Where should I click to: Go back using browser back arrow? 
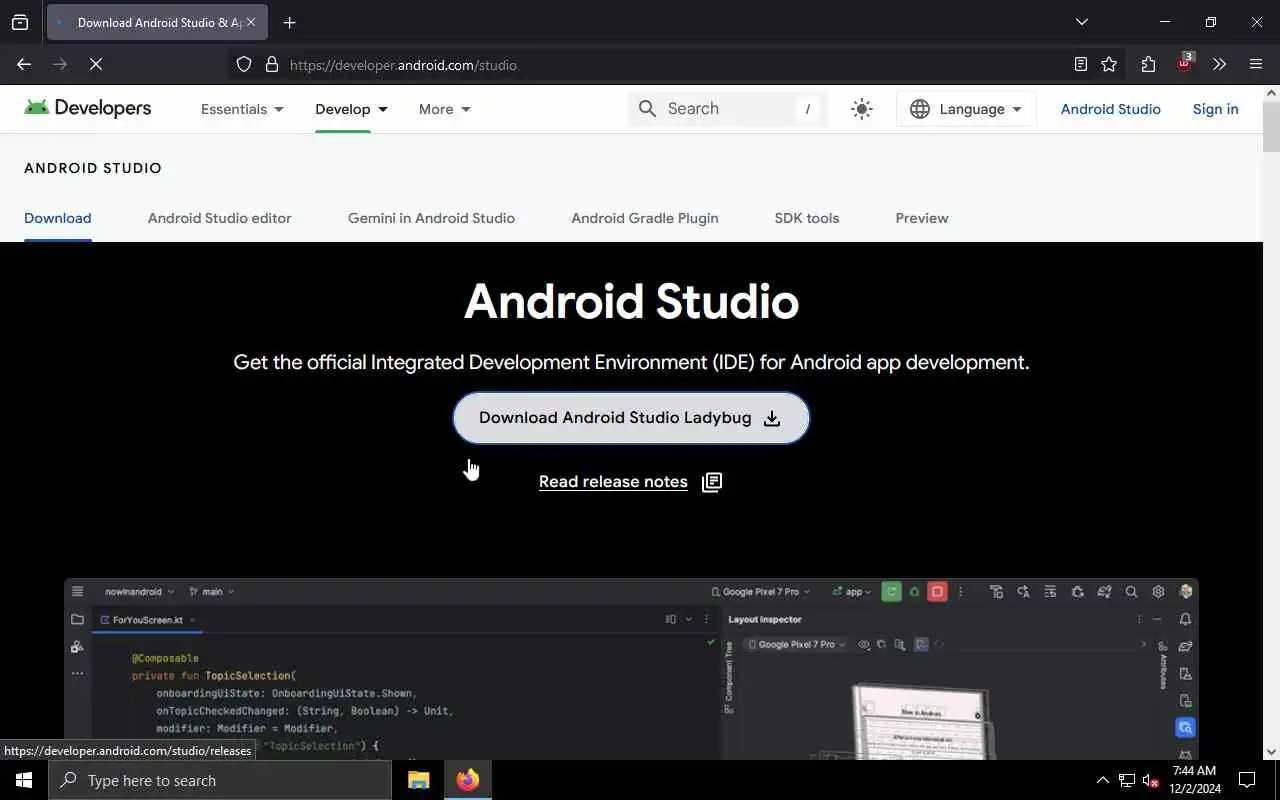24,64
